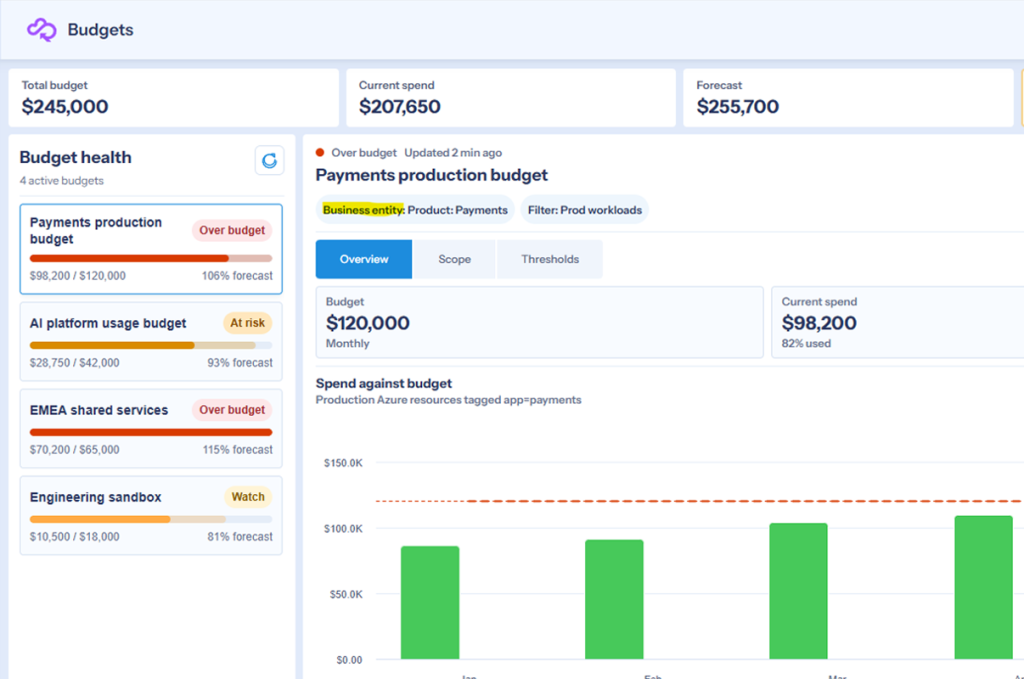Click the Mar bar in spend chart
The height and width of the screenshot is (679, 1024).
pyautogui.click(x=798, y=591)
